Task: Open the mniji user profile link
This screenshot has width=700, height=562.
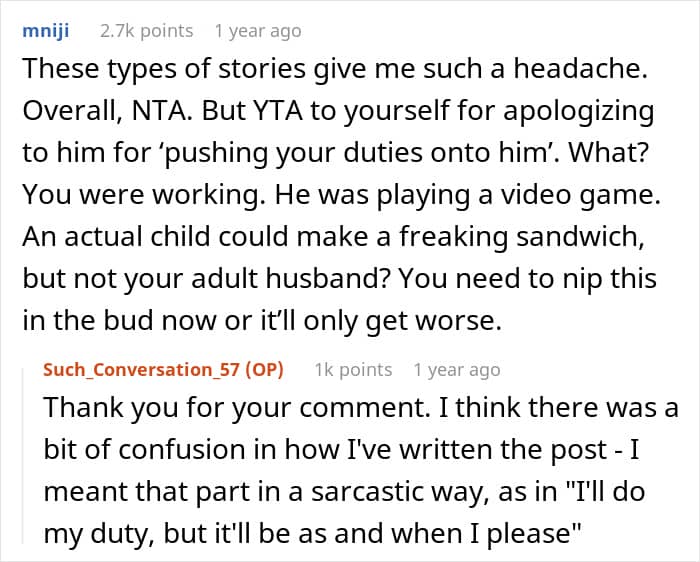Action: tap(46, 32)
